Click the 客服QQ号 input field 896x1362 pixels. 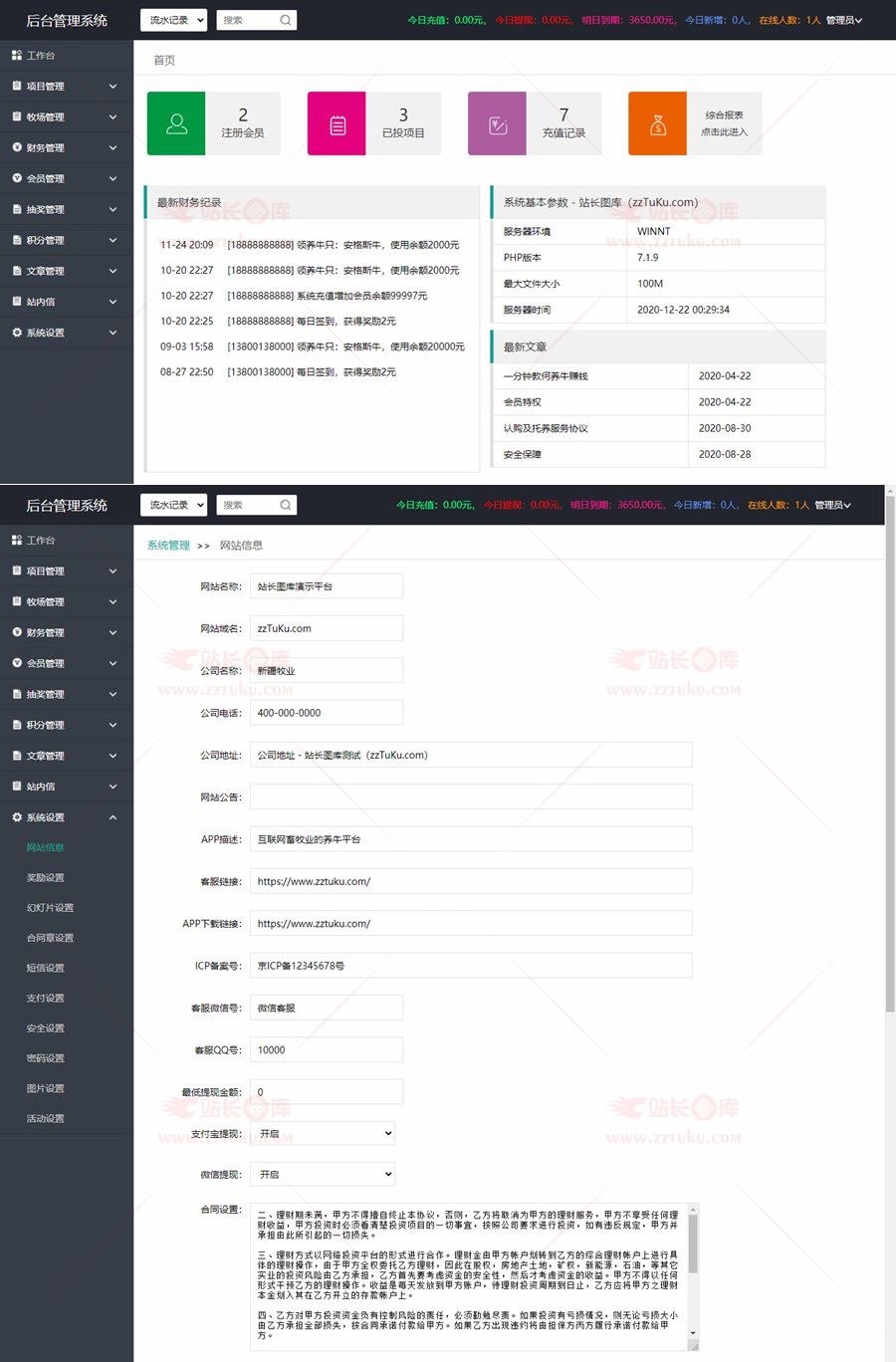pos(327,1049)
